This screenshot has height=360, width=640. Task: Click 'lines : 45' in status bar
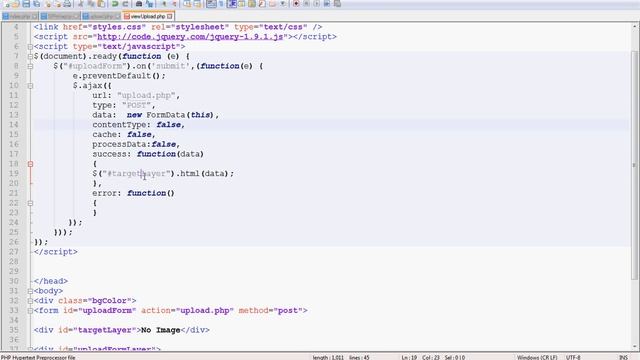coord(360,357)
